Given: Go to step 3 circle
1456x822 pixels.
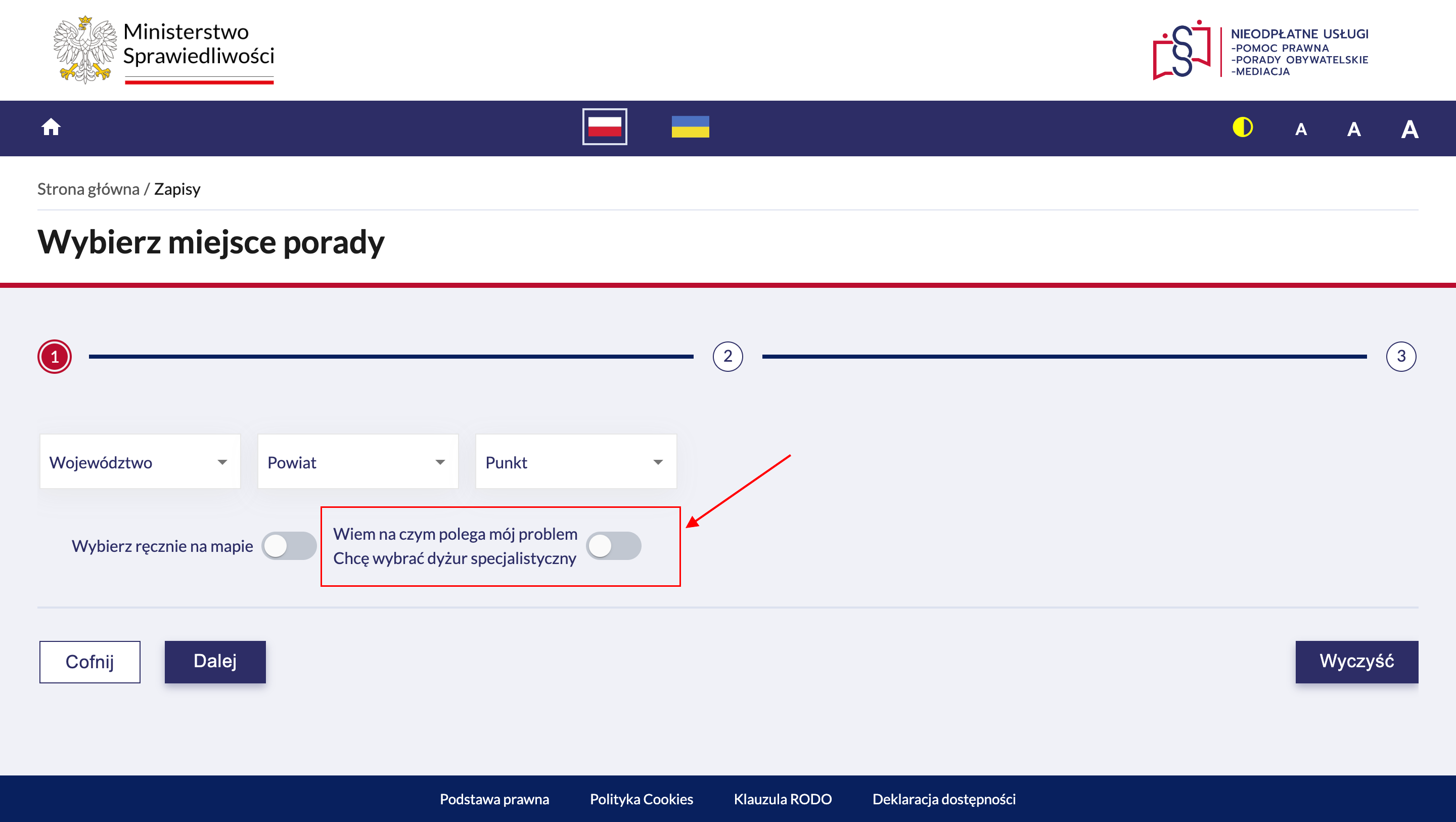Looking at the screenshot, I should click(1400, 357).
